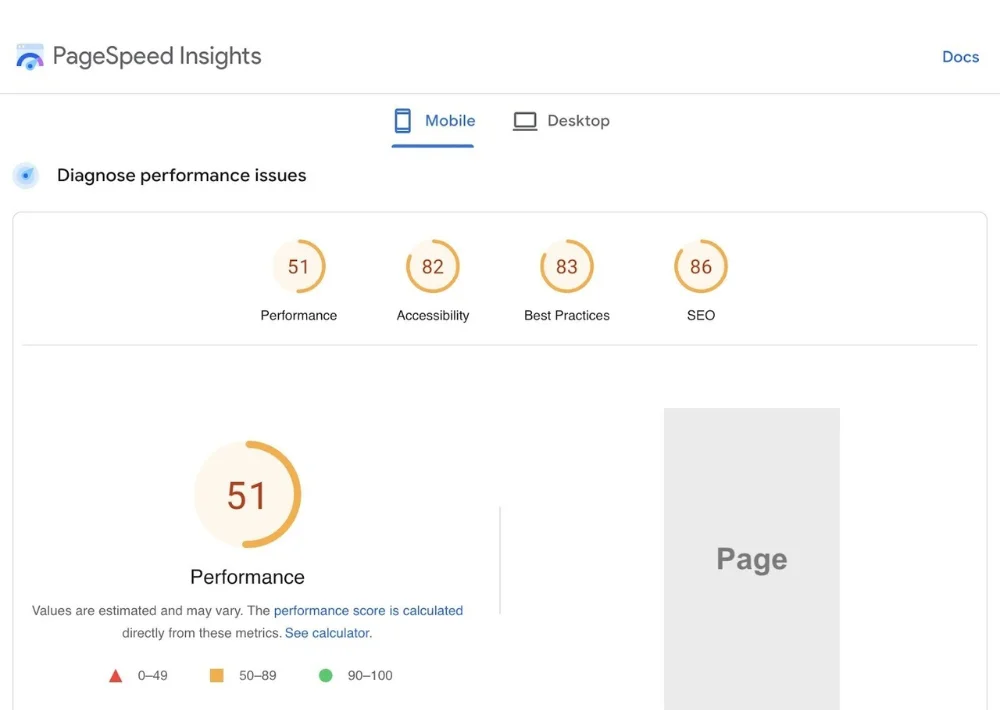Open the See calculator link

tap(326, 633)
